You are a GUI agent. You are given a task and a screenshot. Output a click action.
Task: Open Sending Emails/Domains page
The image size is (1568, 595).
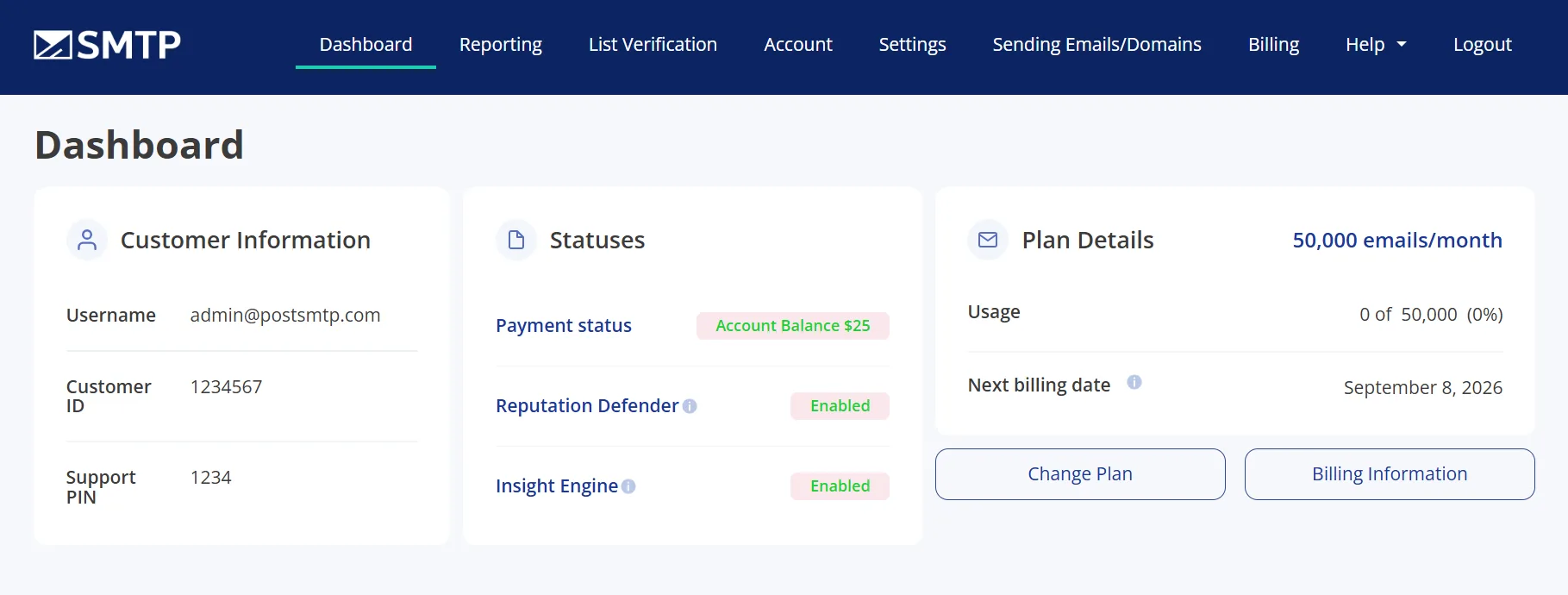coord(1096,44)
